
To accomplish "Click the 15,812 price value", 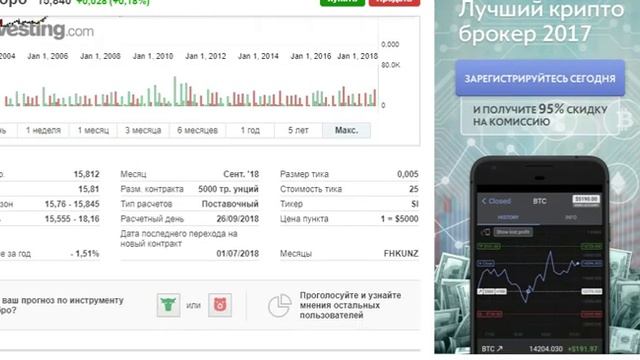I will (x=87, y=174).
